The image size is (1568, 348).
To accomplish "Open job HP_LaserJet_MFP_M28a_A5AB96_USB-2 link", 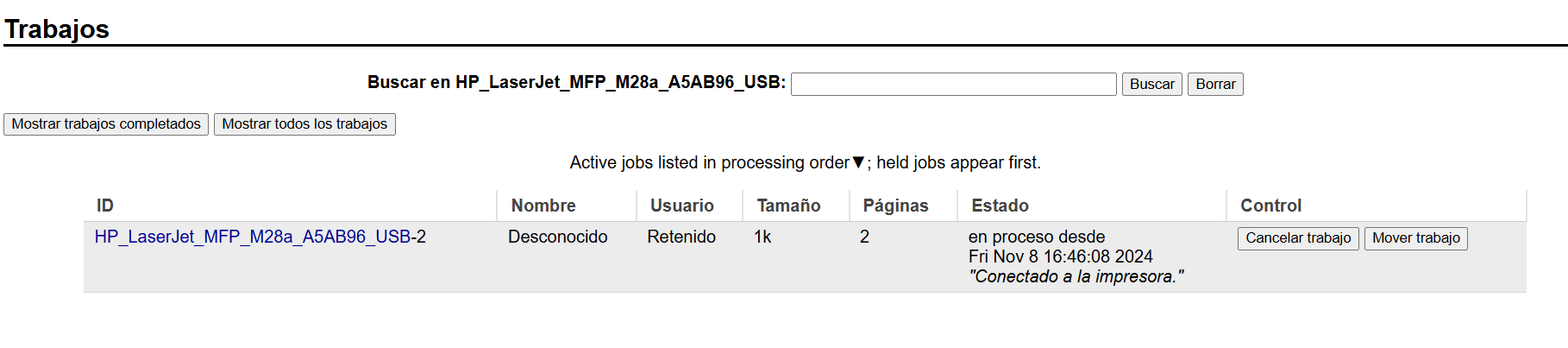I will pyautogui.click(x=252, y=237).
